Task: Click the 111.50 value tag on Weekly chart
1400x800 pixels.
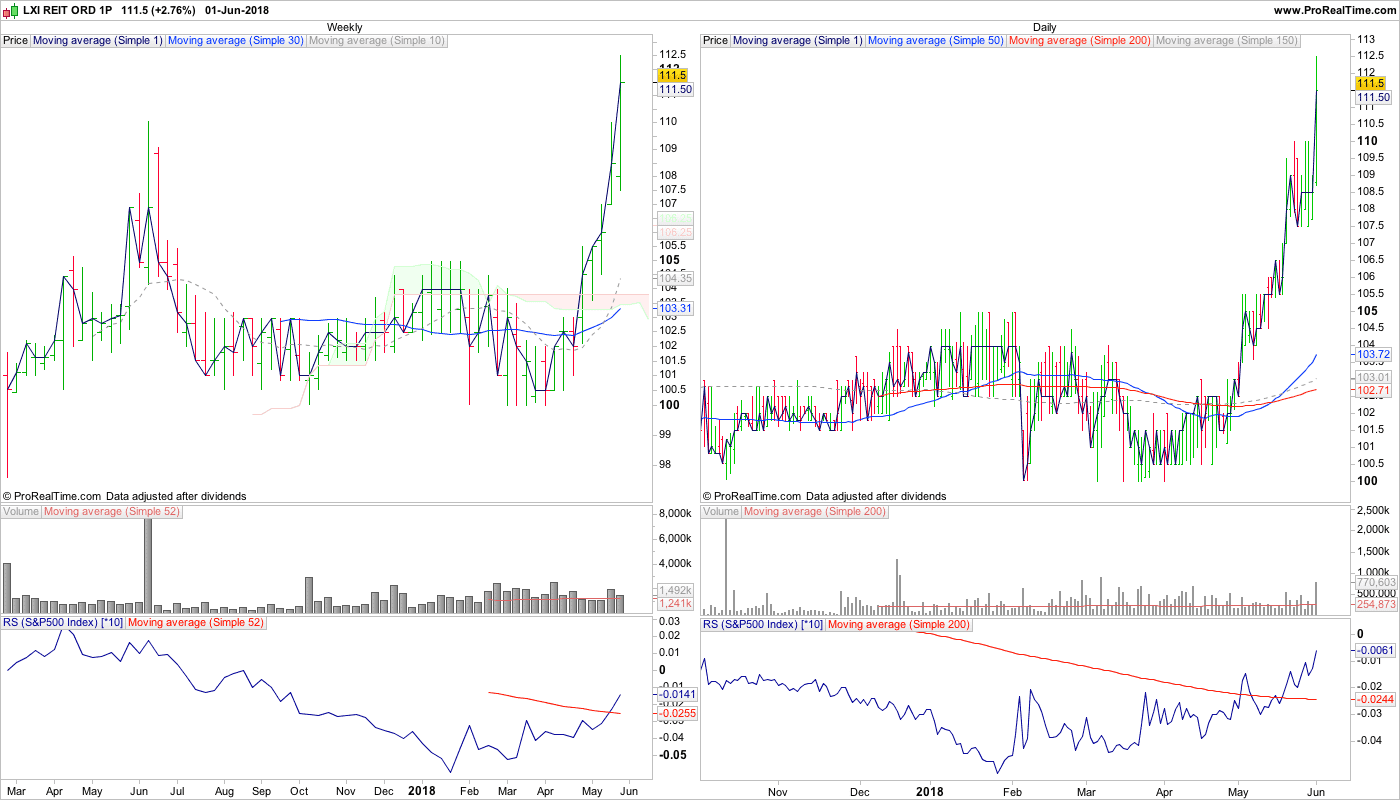Action: click(675, 89)
